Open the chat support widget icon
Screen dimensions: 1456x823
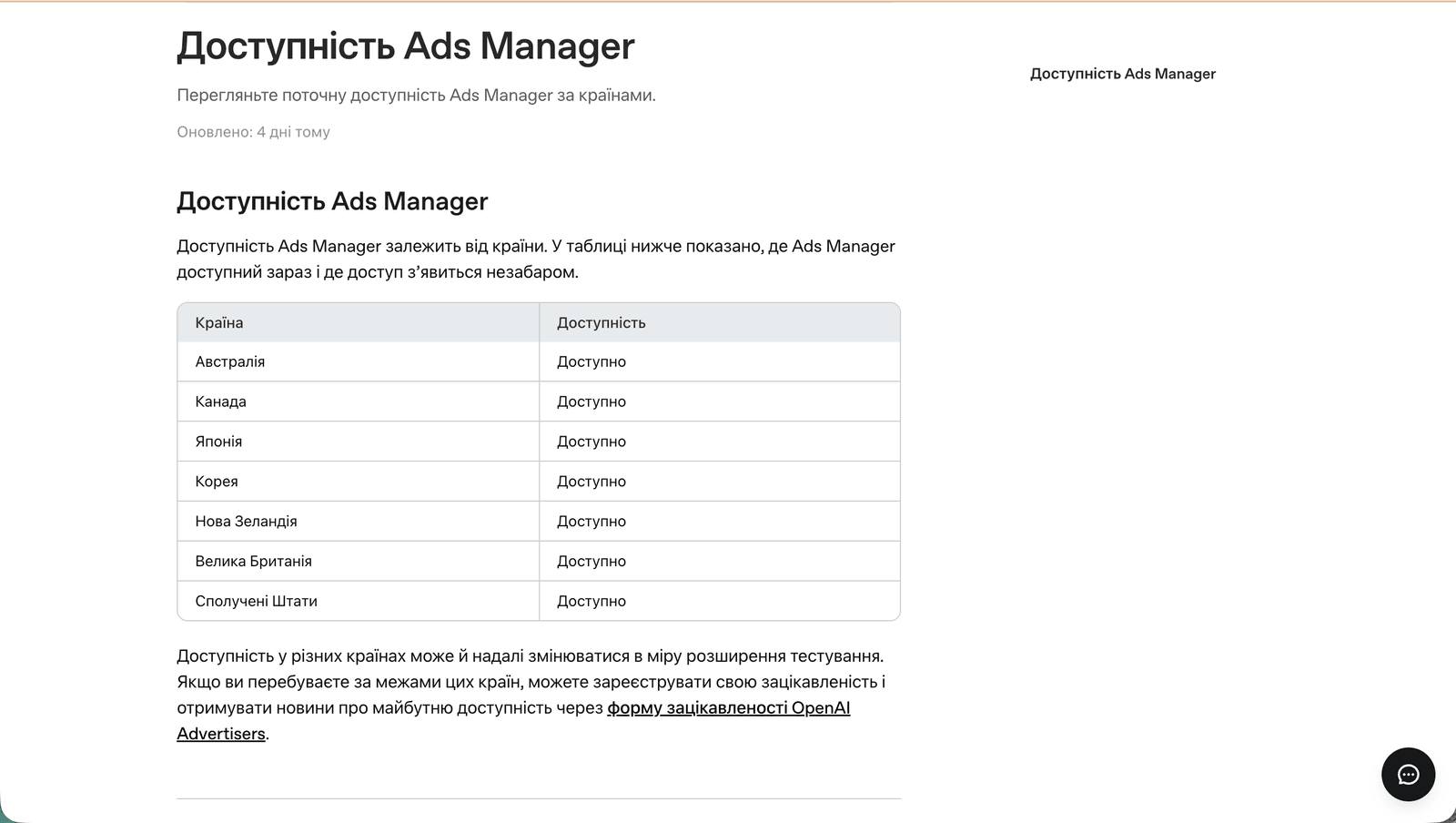[1408, 775]
